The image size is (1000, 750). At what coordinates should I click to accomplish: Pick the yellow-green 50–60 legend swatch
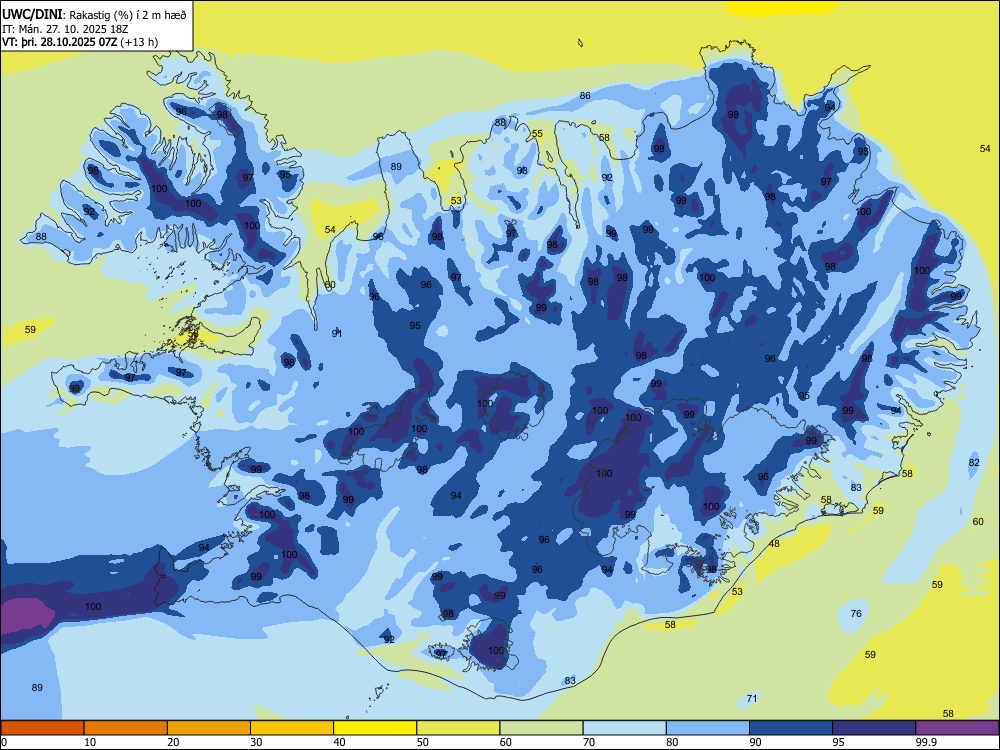click(x=458, y=728)
